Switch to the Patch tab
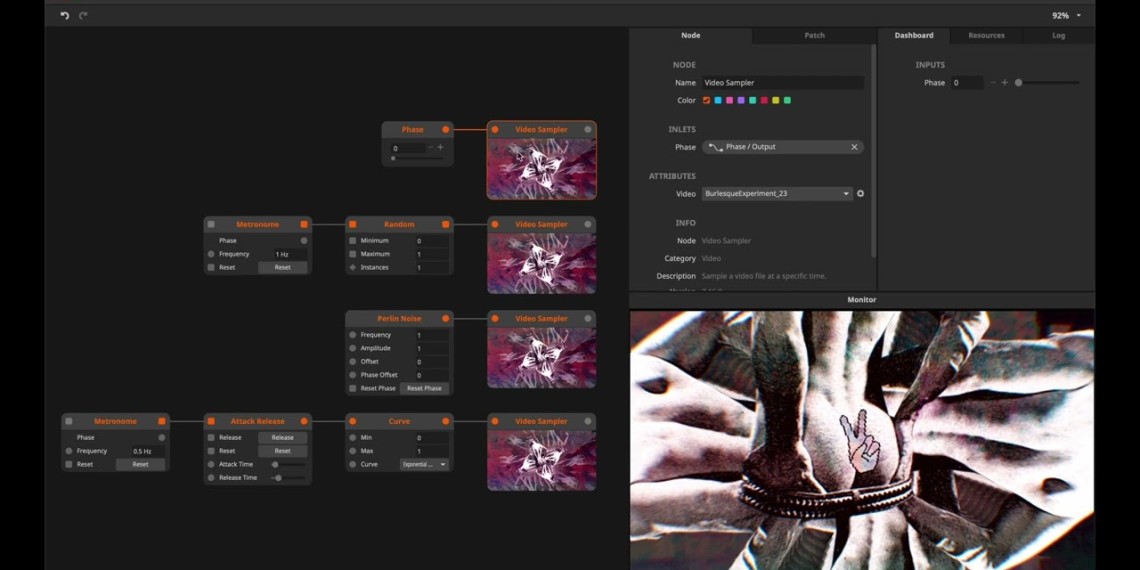 click(x=814, y=35)
